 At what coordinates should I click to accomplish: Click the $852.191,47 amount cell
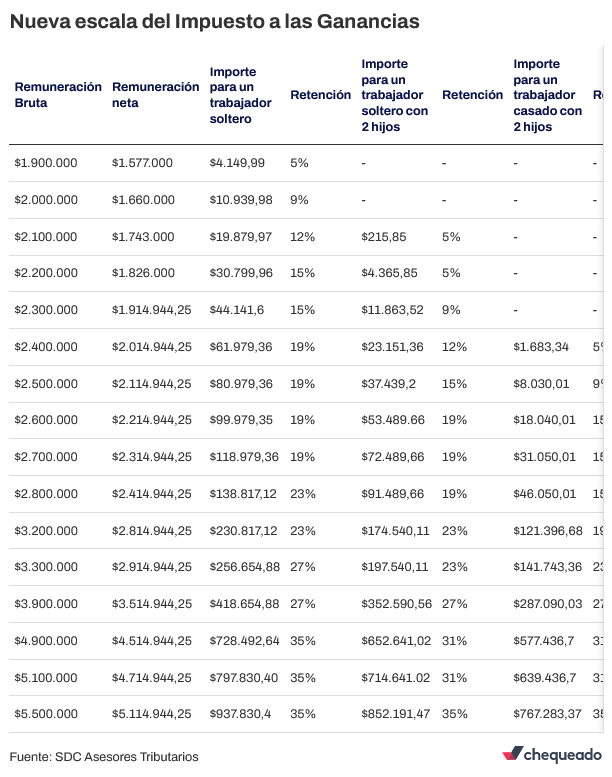[x=396, y=714]
